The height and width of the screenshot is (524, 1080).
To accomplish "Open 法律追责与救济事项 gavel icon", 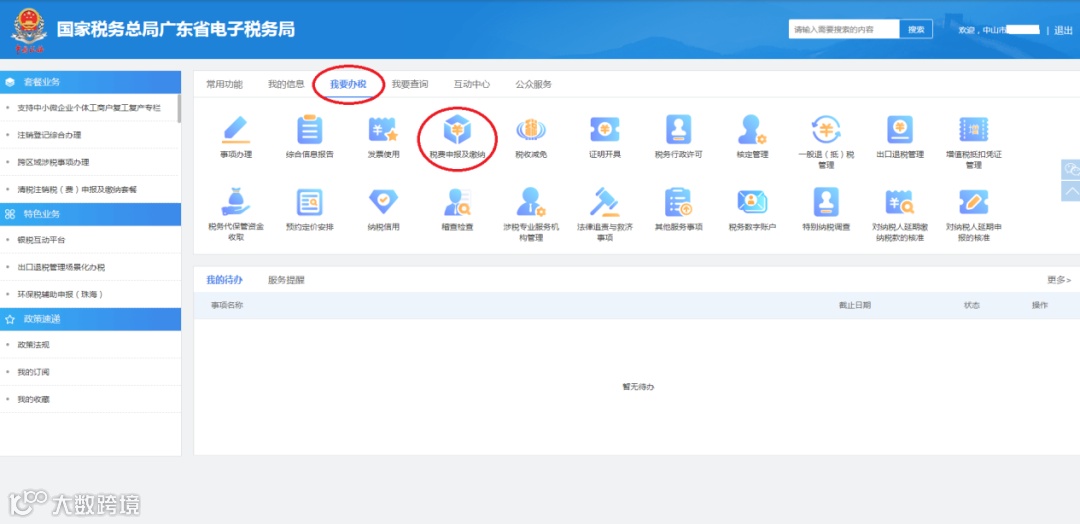I will tap(605, 202).
